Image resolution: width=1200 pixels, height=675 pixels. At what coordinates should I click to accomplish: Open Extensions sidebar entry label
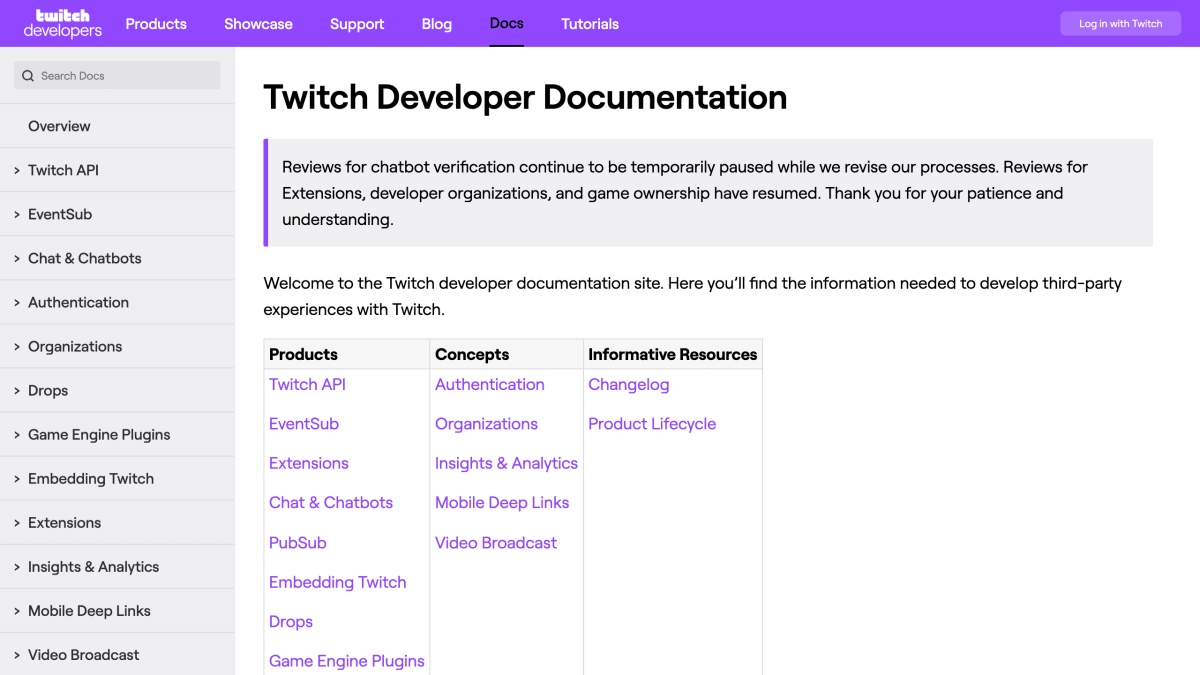[64, 522]
